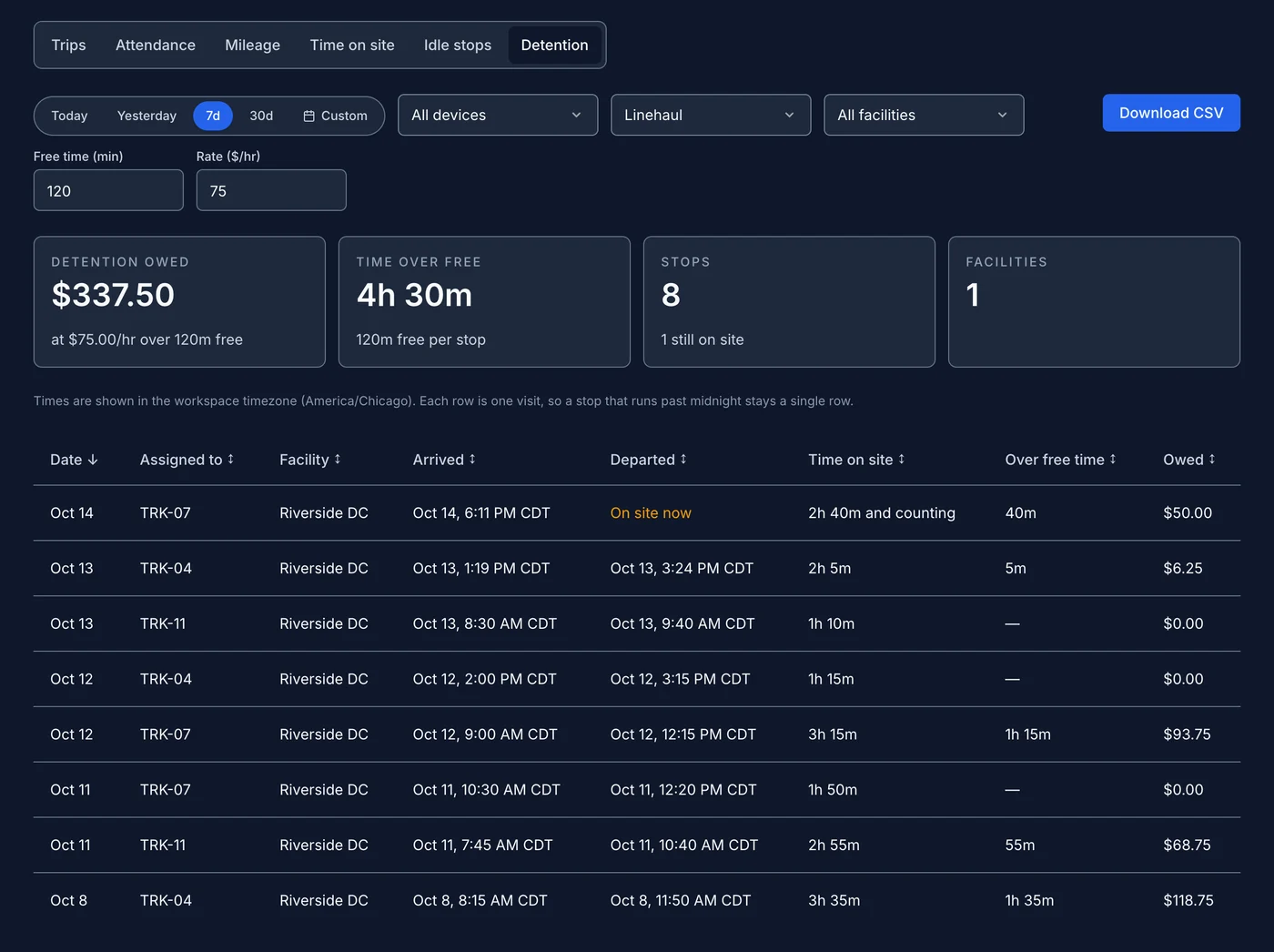Viewport: 1274px width, 952px height.
Task: Sort by the Assigned to column
Action: (187, 460)
